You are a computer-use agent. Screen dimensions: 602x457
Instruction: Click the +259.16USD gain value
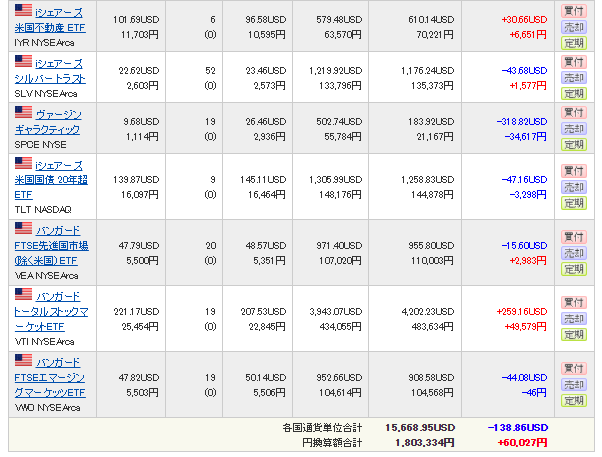click(x=522, y=312)
